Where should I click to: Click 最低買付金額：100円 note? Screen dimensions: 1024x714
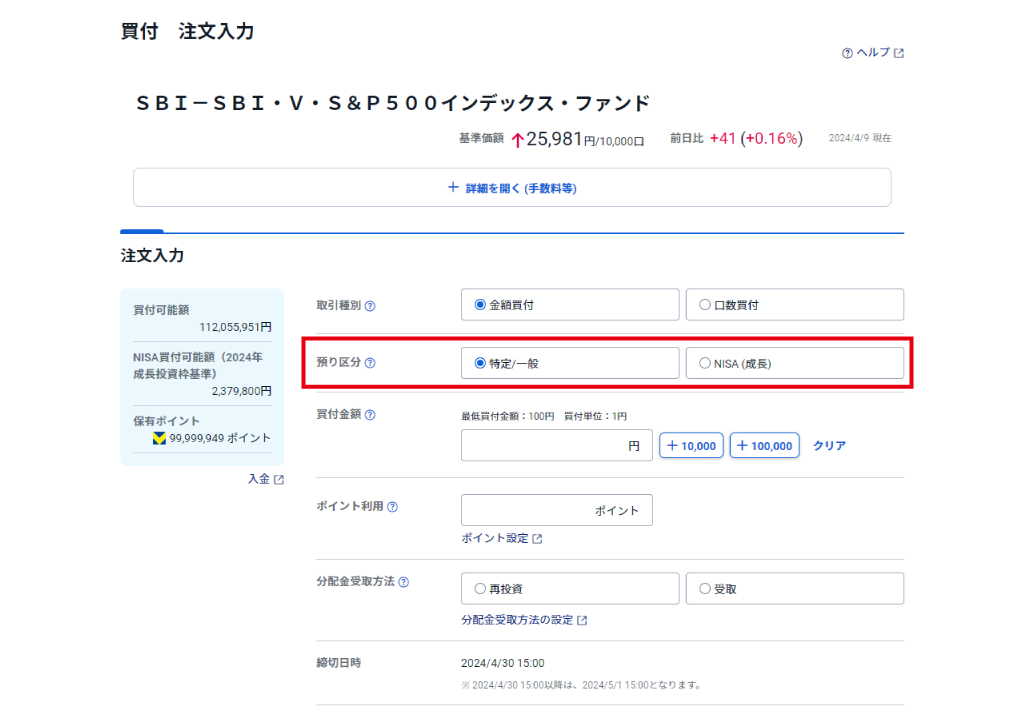pyautogui.click(x=507, y=416)
